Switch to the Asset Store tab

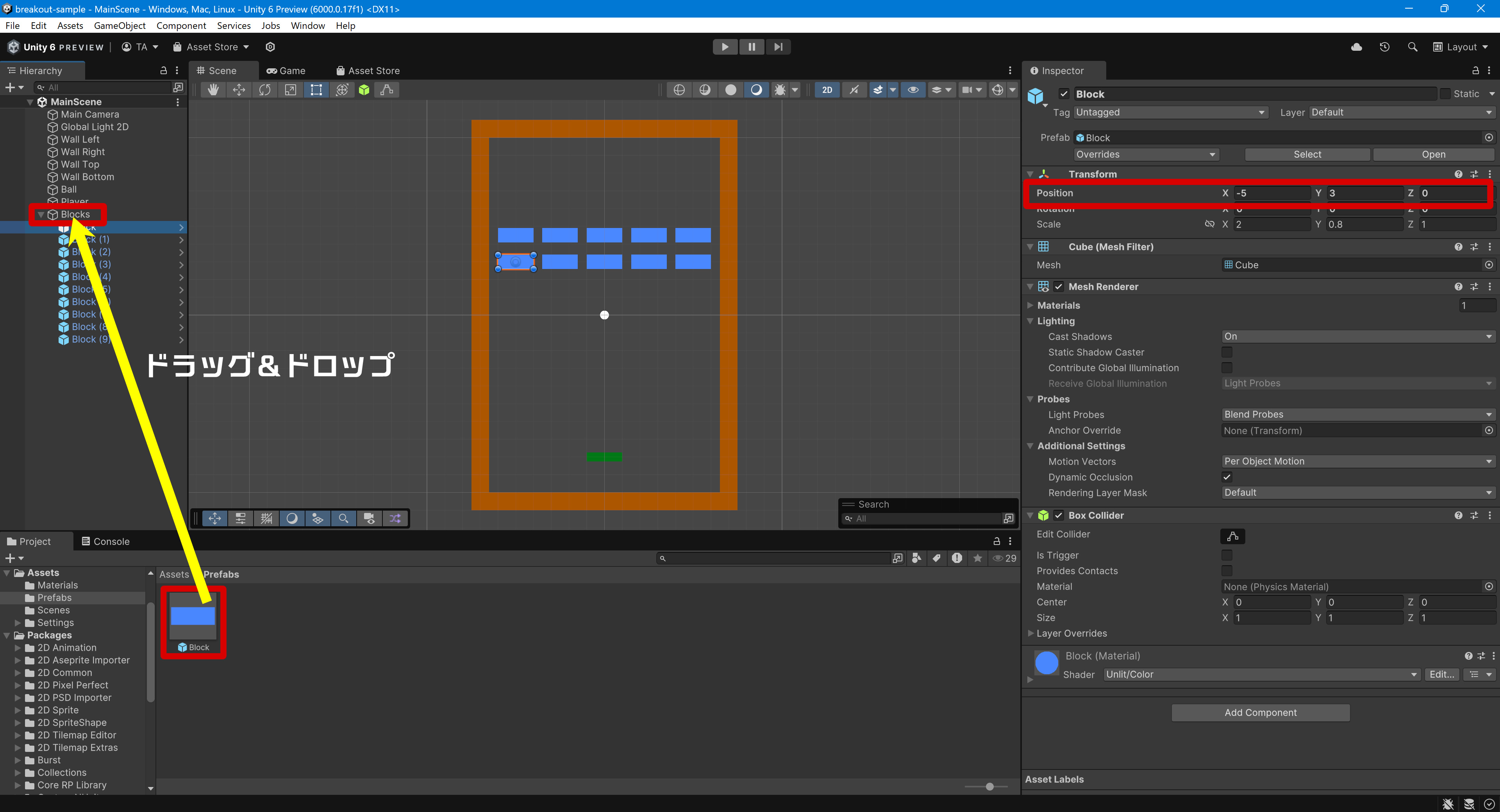pyautogui.click(x=368, y=70)
